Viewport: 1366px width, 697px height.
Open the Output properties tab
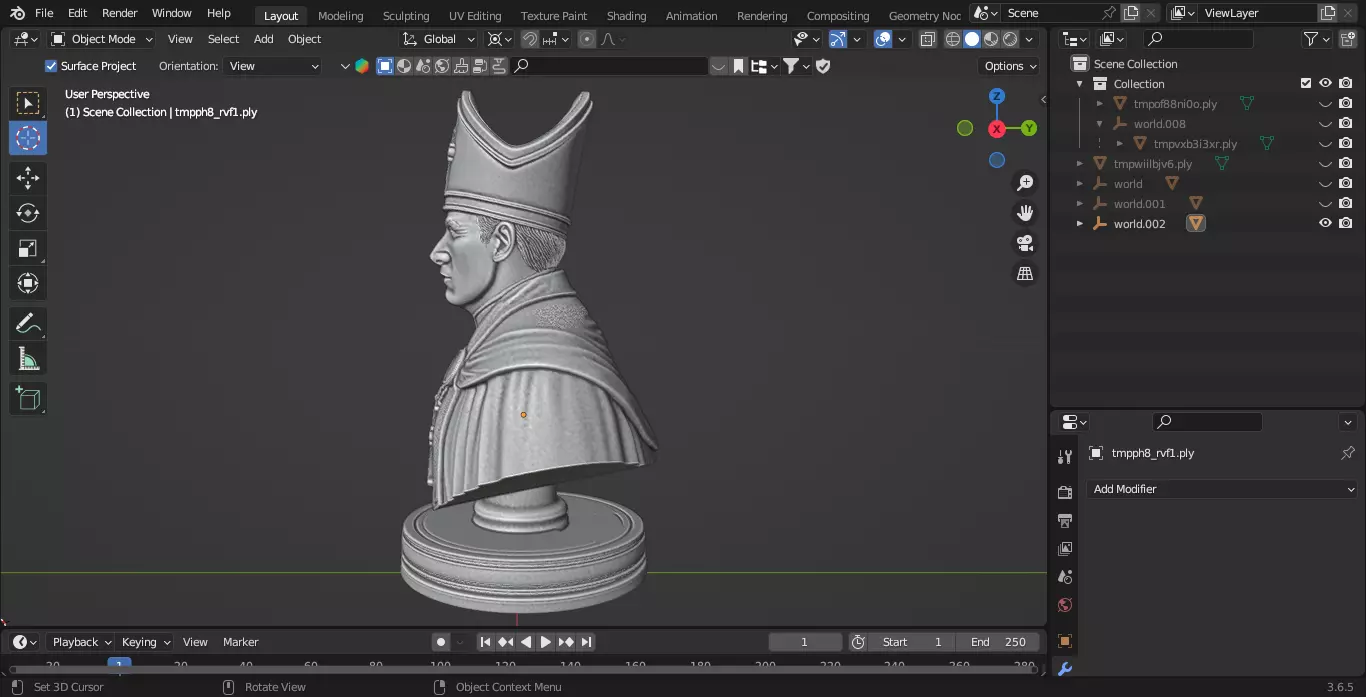coord(1064,521)
